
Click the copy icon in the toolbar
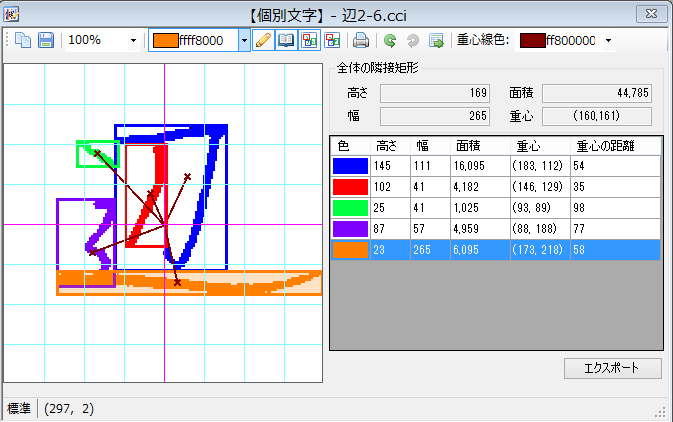23,40
